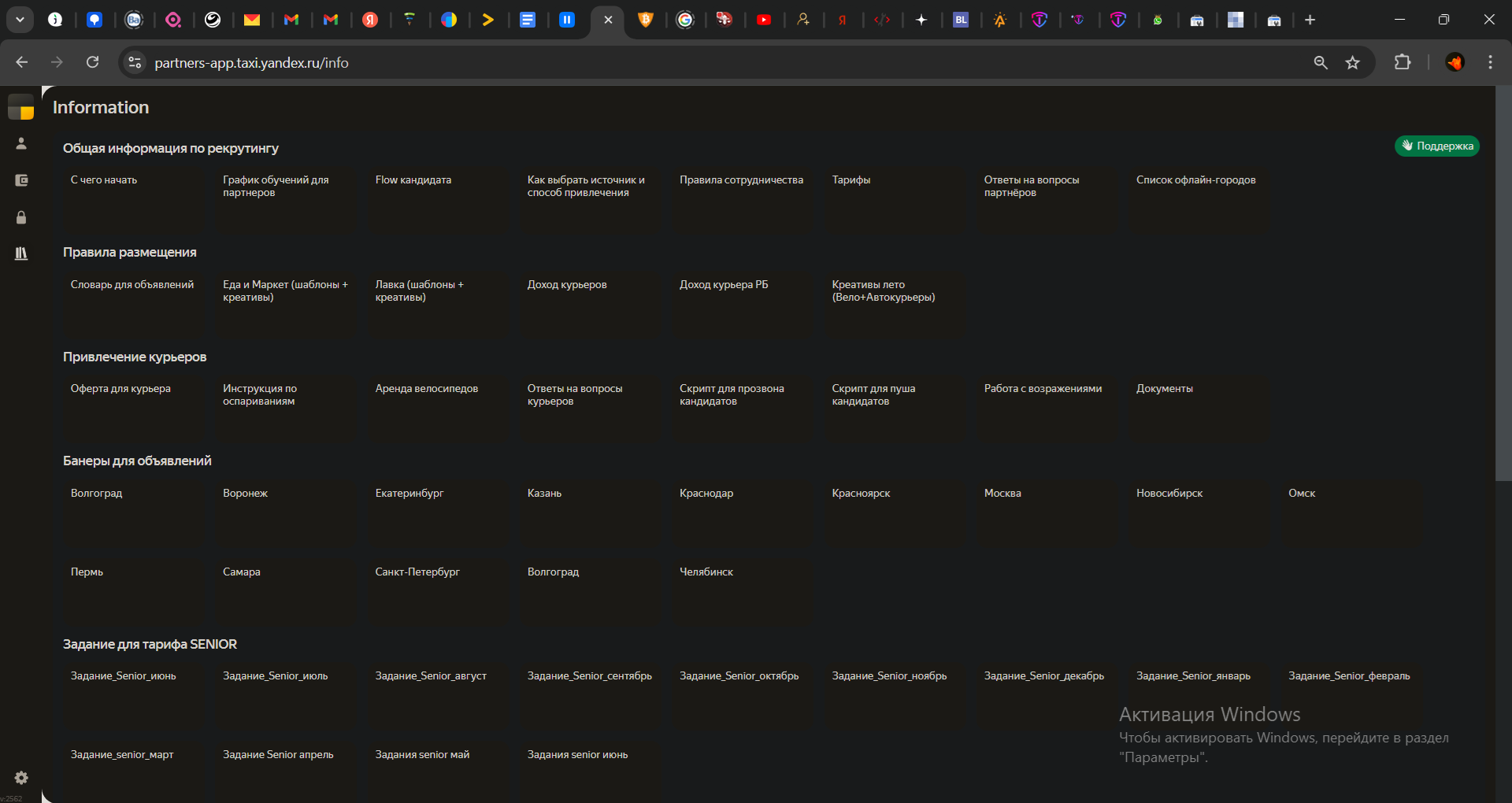Open the 'Документы' card
The height and width of the screenshot is (803, 1512).
1199,408
